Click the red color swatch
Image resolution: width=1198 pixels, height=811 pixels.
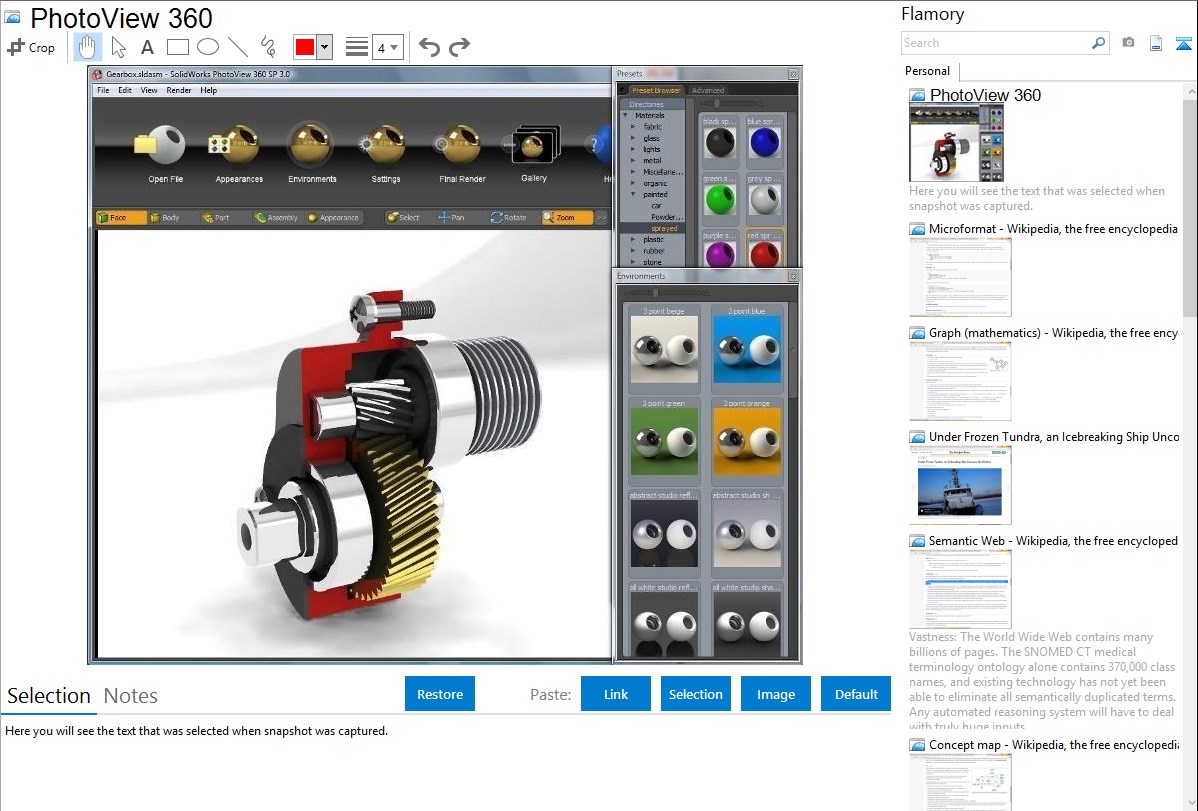click(x=304, y=47)
